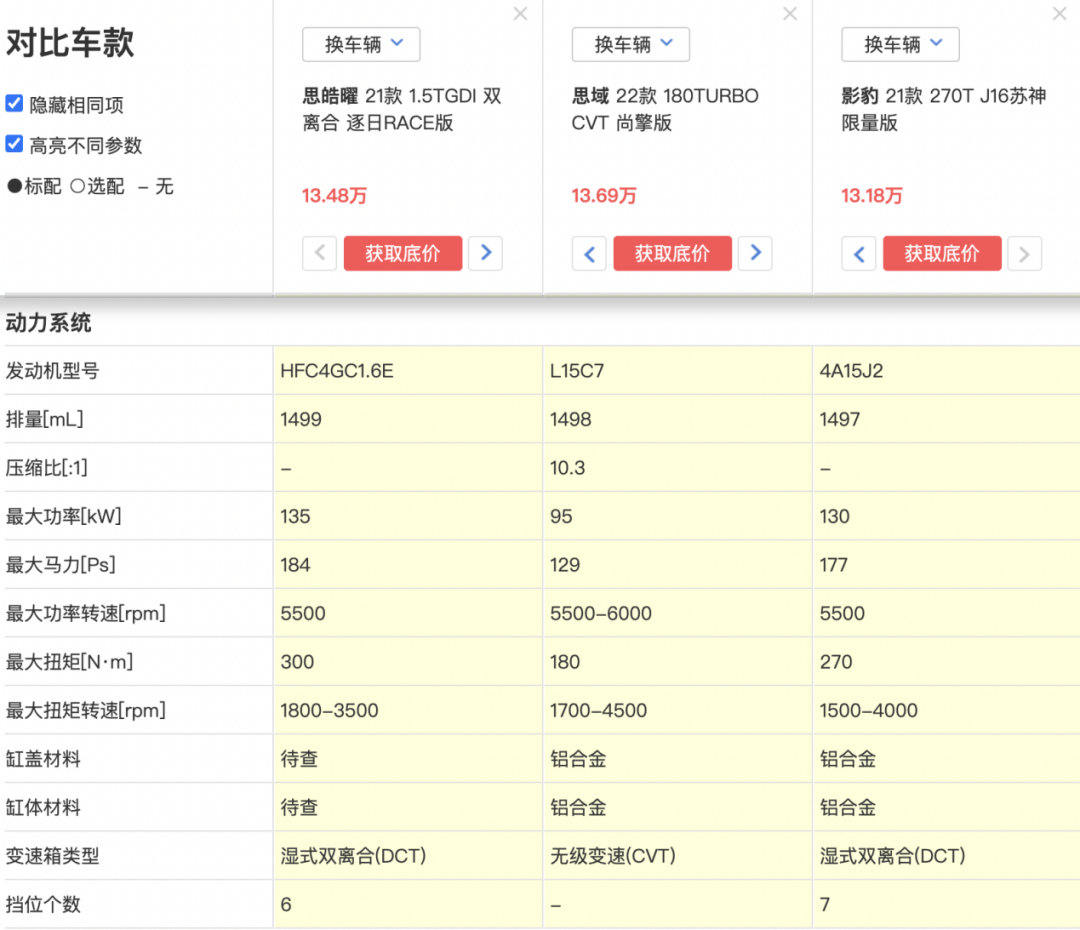Select torque rpm 1700-4500 cell
The height and width of the screenshot is (930, 1080).
[x=678, y=710]
